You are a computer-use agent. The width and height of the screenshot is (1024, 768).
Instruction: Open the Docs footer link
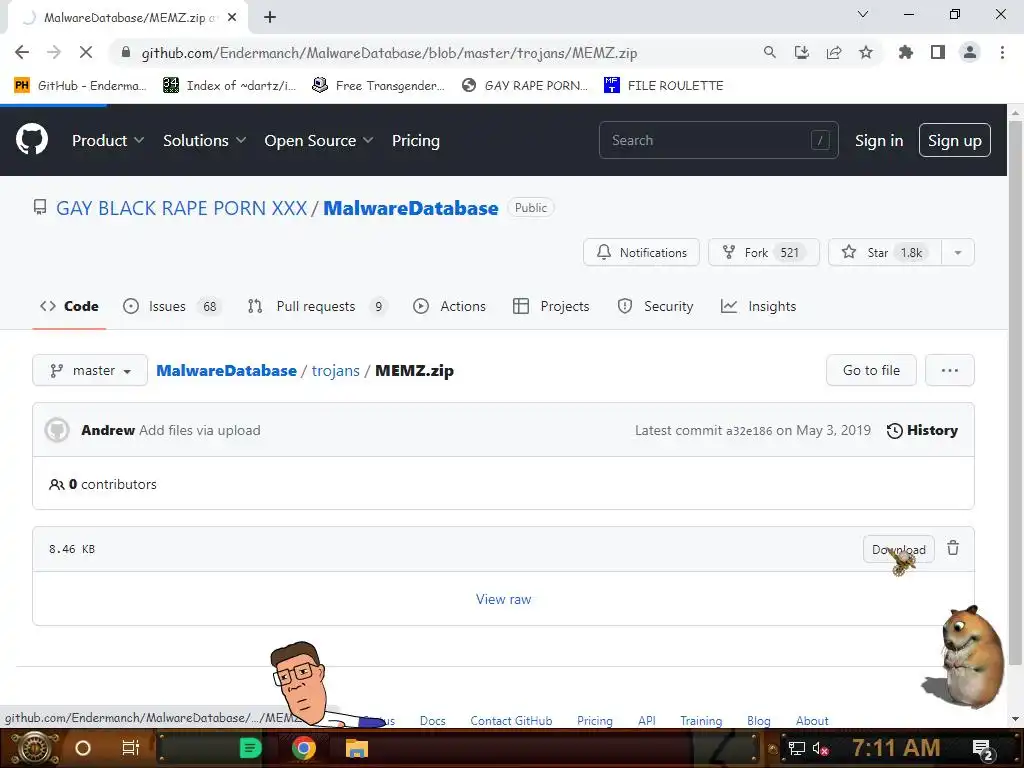point(432,720)
